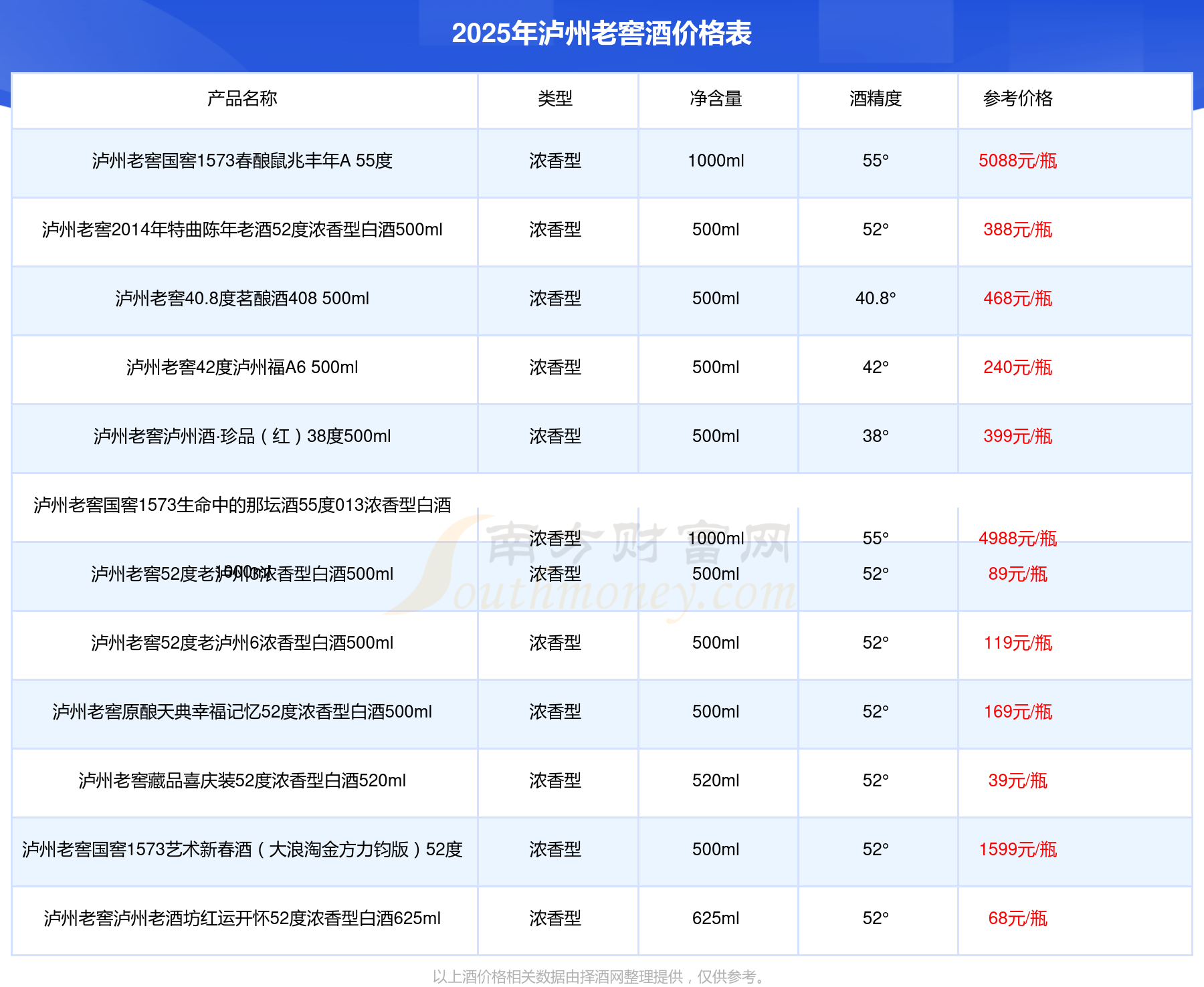Select the 酒精度 column header
This screenshot has height=987, width=1204.
pos(876,99)
